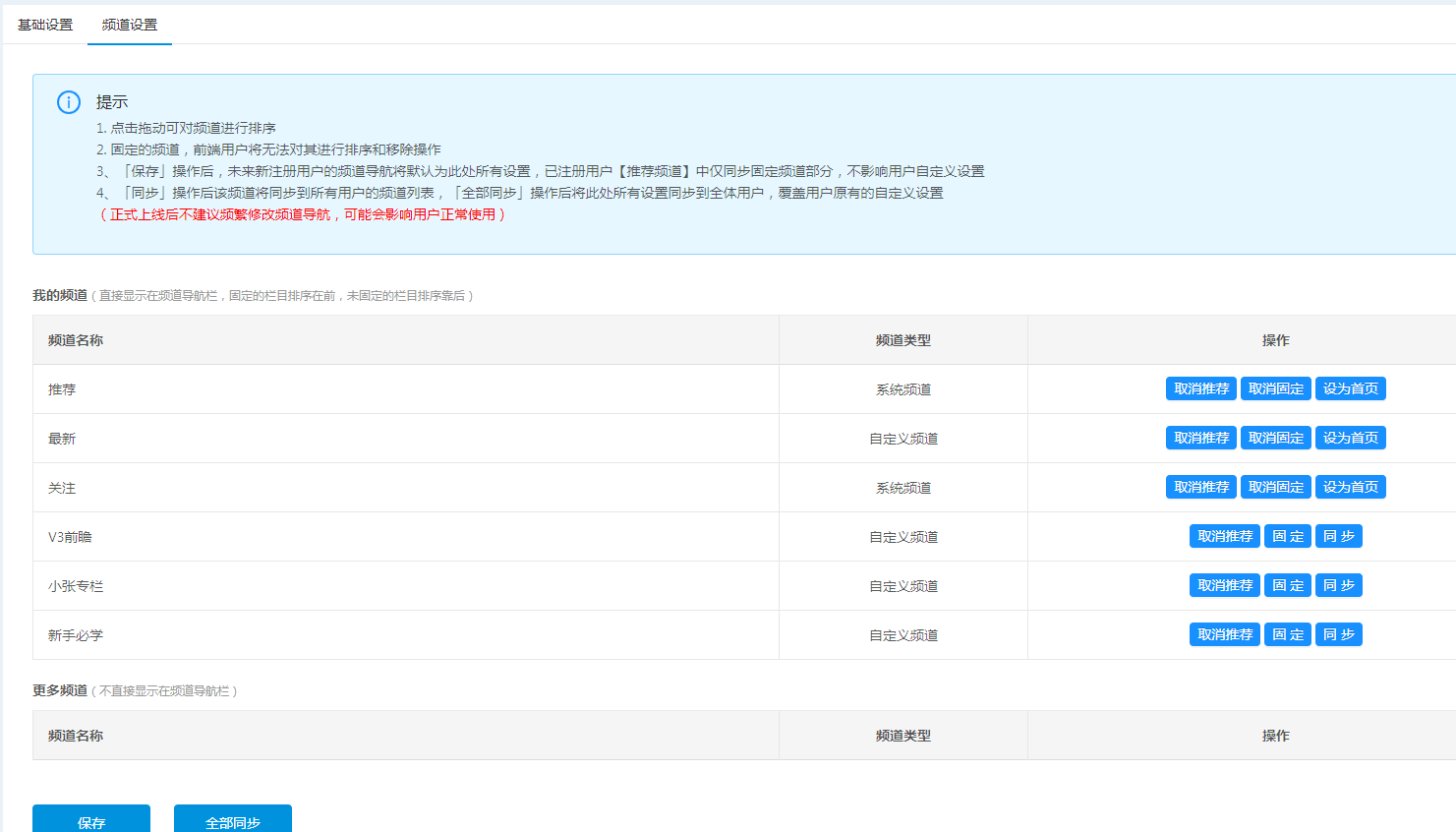The height and width of the screenshot is (832, 1456).
Task: Click 取消推荐 for the 新手必学 channel
Action: (1225, 634)
